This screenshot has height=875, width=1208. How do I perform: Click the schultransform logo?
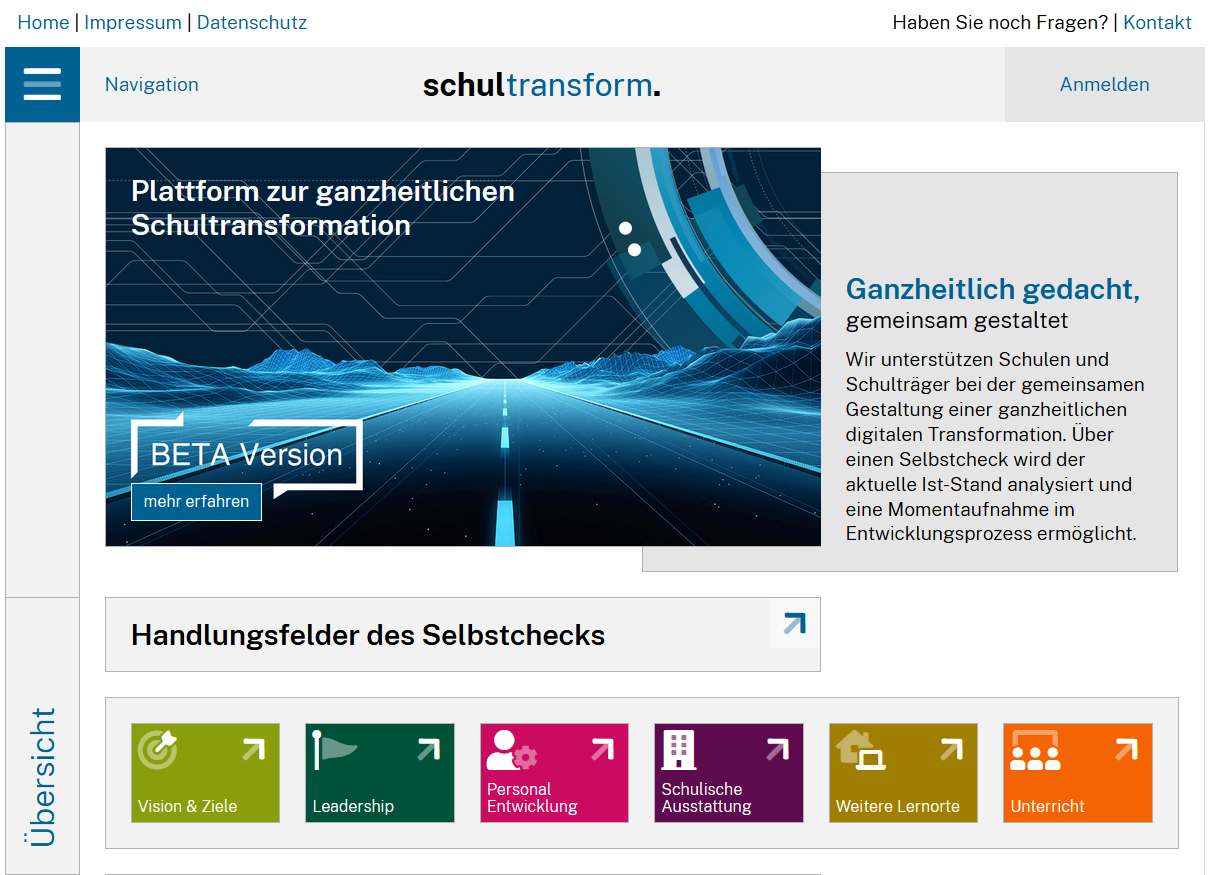541,85
